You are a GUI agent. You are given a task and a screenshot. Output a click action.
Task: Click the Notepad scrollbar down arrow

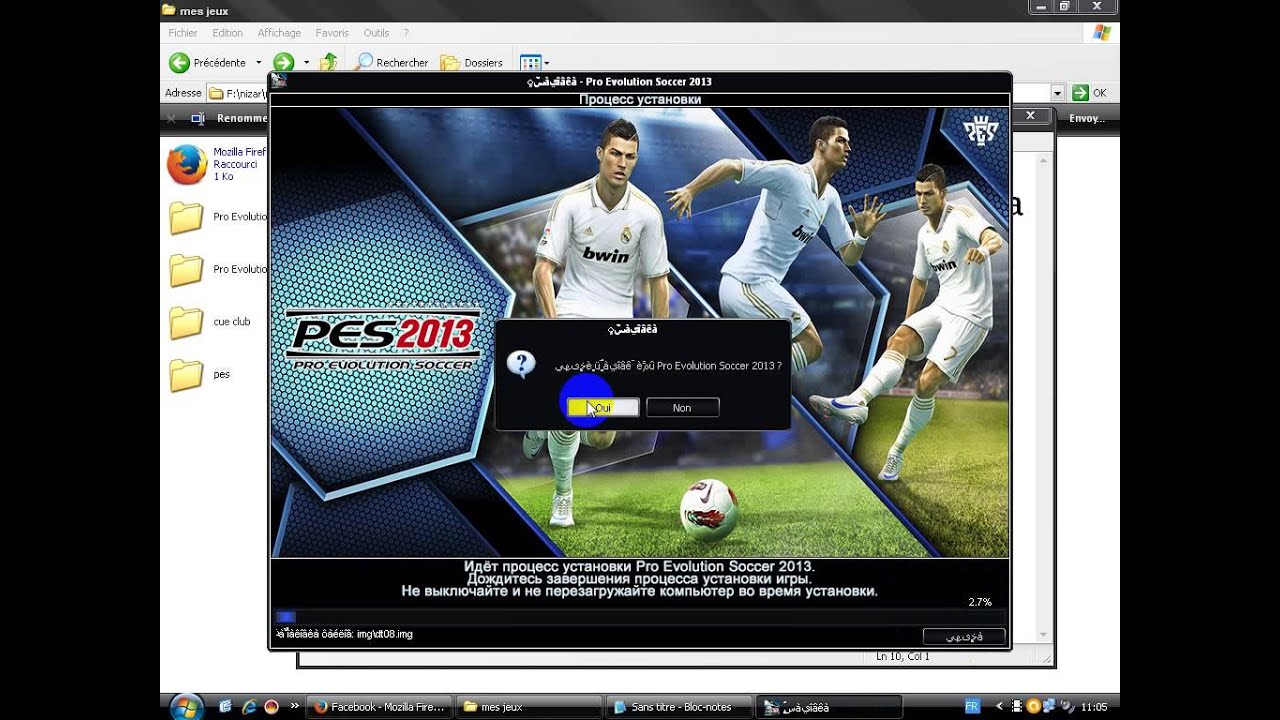point(1045,635)
